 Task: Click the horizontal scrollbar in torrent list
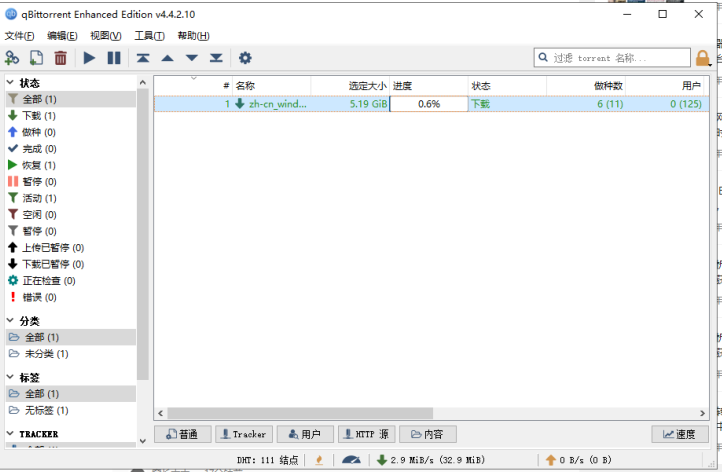[x=300, y=413]
